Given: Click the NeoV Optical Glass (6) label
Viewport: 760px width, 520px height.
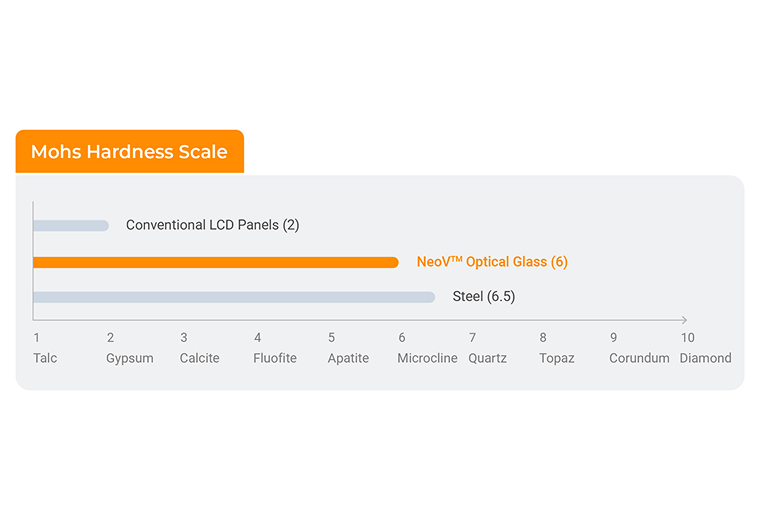Looking at the screenshot, I should tap(492, 262).
